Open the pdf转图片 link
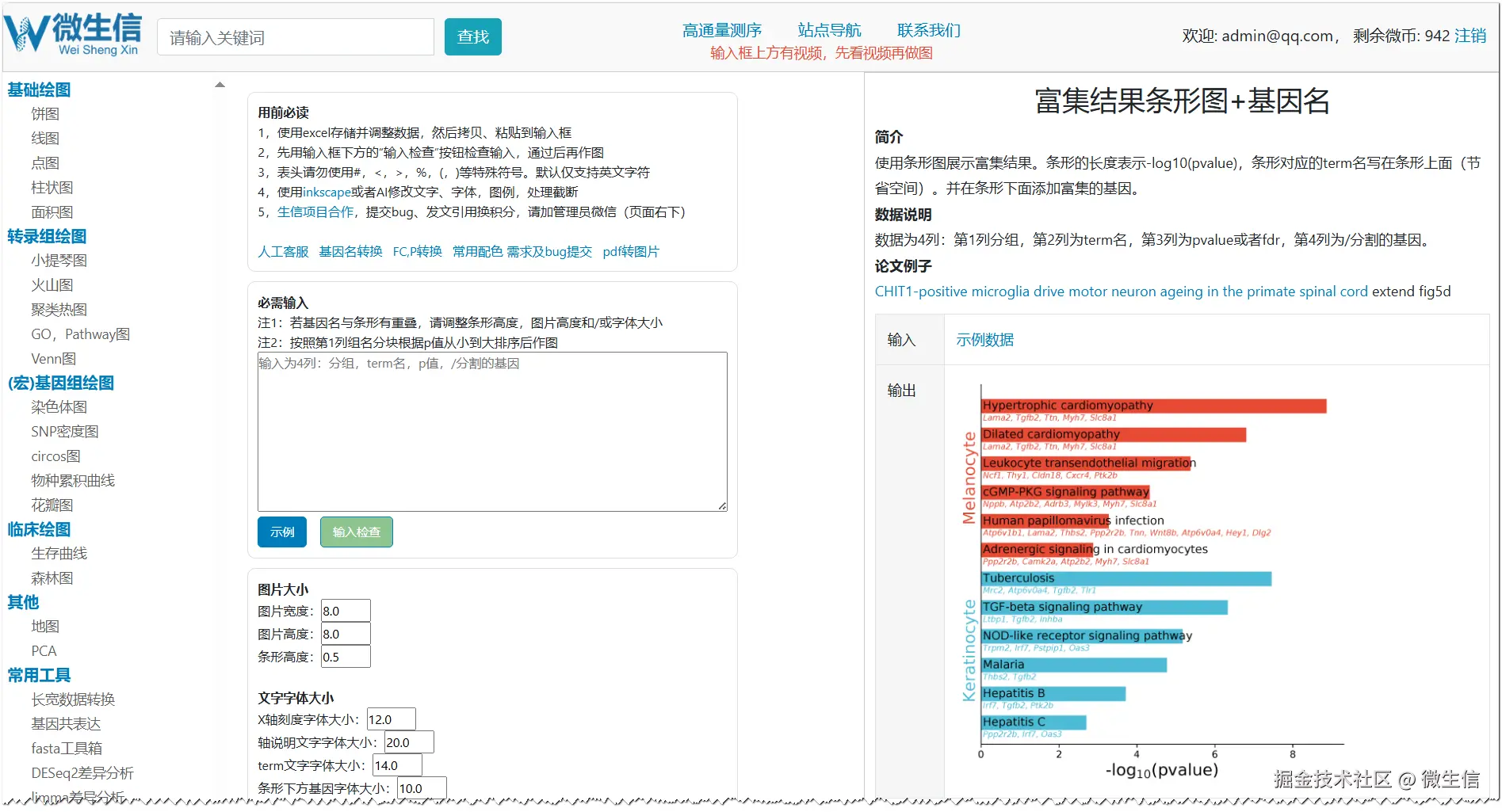 pyautogui.click(x=631, y=251)
